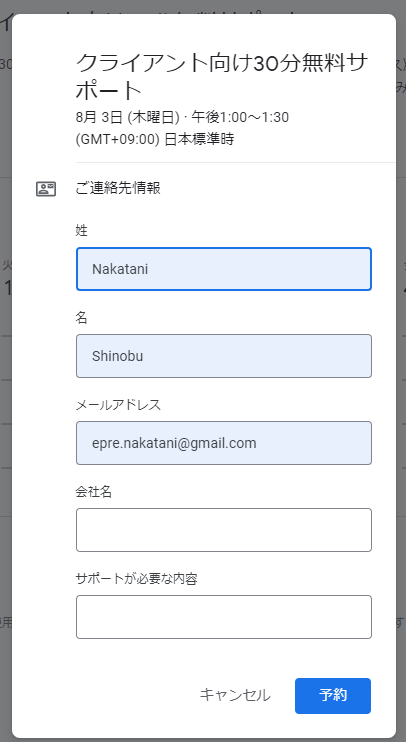The image size is (406, 742).
Task: Click the time range 午後1:00～1:30
Action: point(240,117)
